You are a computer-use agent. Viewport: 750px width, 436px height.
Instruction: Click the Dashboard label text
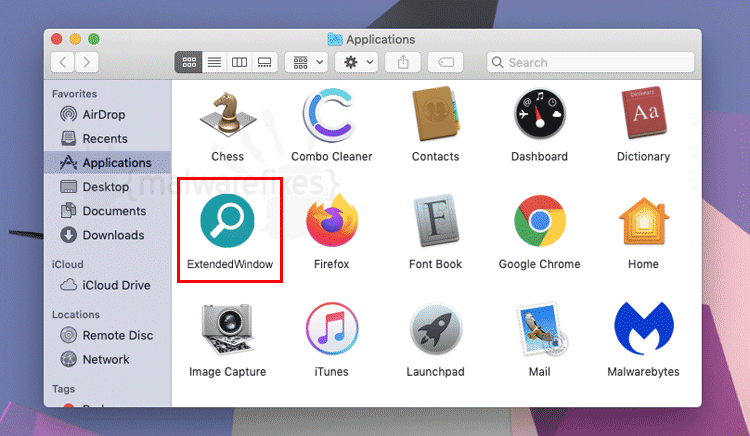pos(540,156)
